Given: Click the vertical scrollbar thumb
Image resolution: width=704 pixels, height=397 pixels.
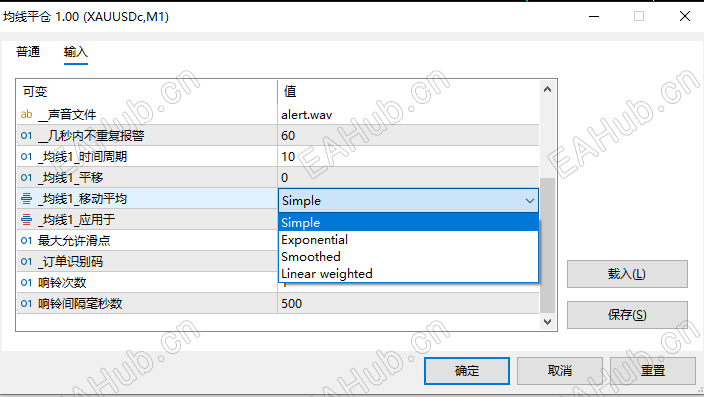Looking at the screenshot, I should 547,245.
